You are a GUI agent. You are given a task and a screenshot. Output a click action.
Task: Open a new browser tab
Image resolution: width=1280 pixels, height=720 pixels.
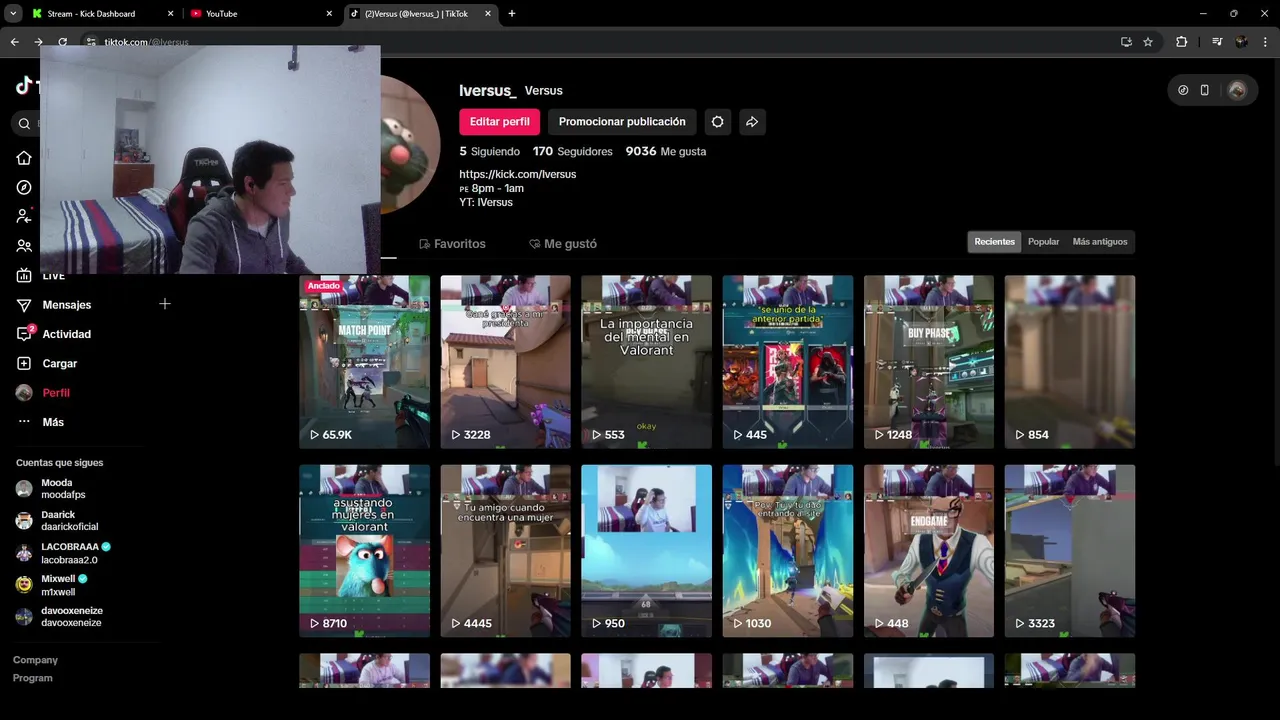(x=512, y=14)
